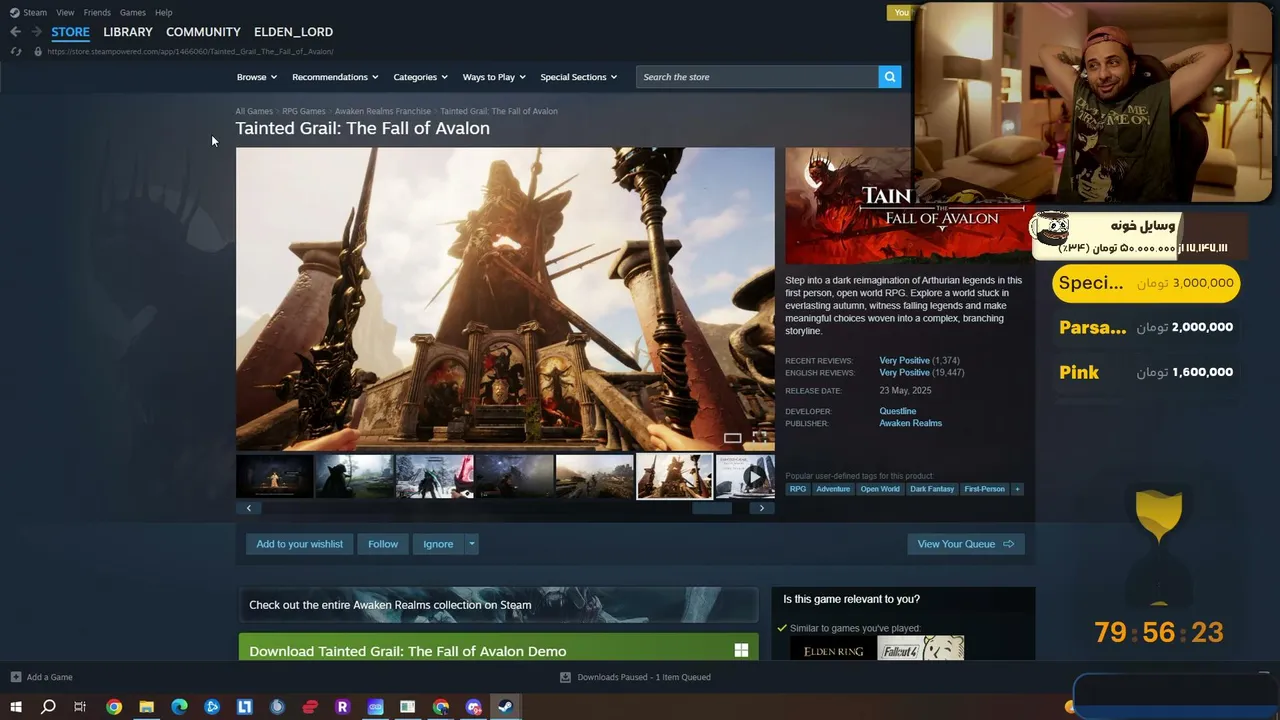Screen dimensions: 1280x720
Task: Click the store search magnifier button
Action: pos(889,77)
